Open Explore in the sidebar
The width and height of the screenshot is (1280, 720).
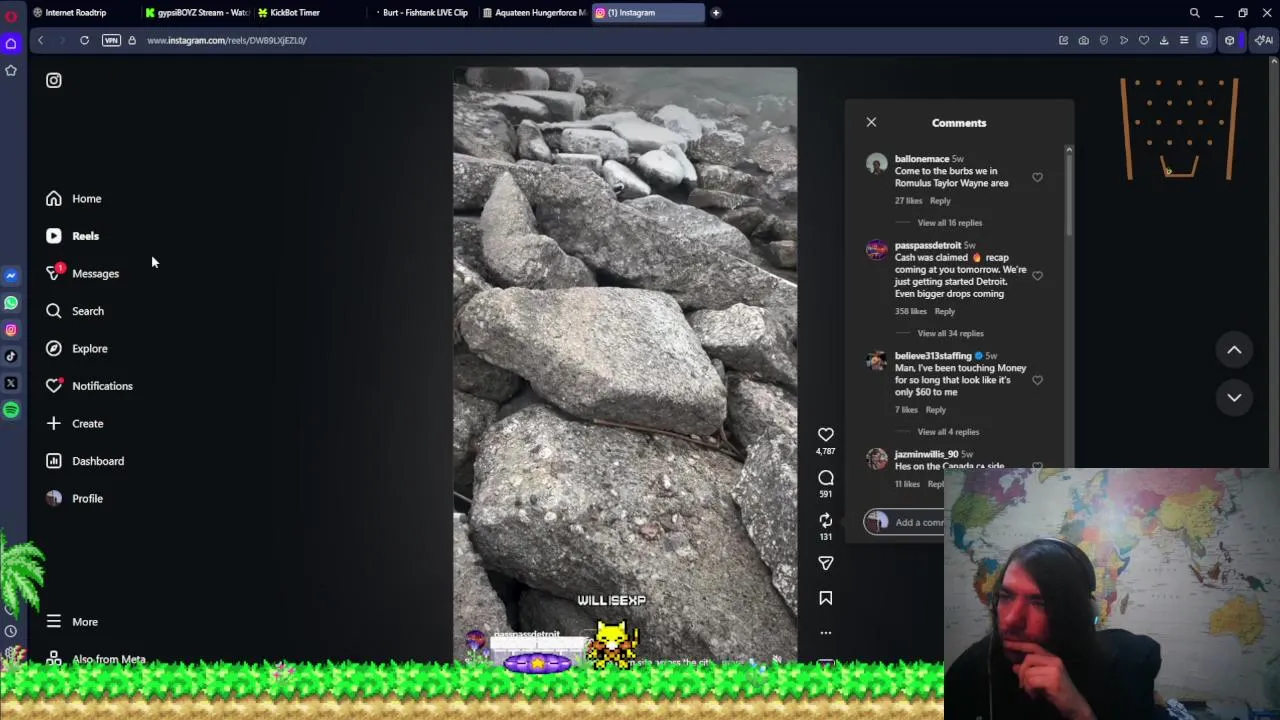coord(76,348)
